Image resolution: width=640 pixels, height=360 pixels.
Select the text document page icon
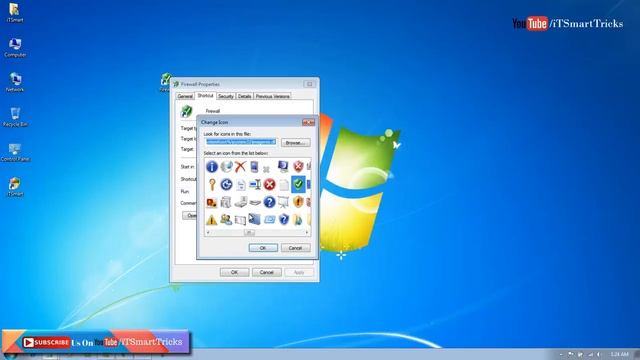coord(241,185)
